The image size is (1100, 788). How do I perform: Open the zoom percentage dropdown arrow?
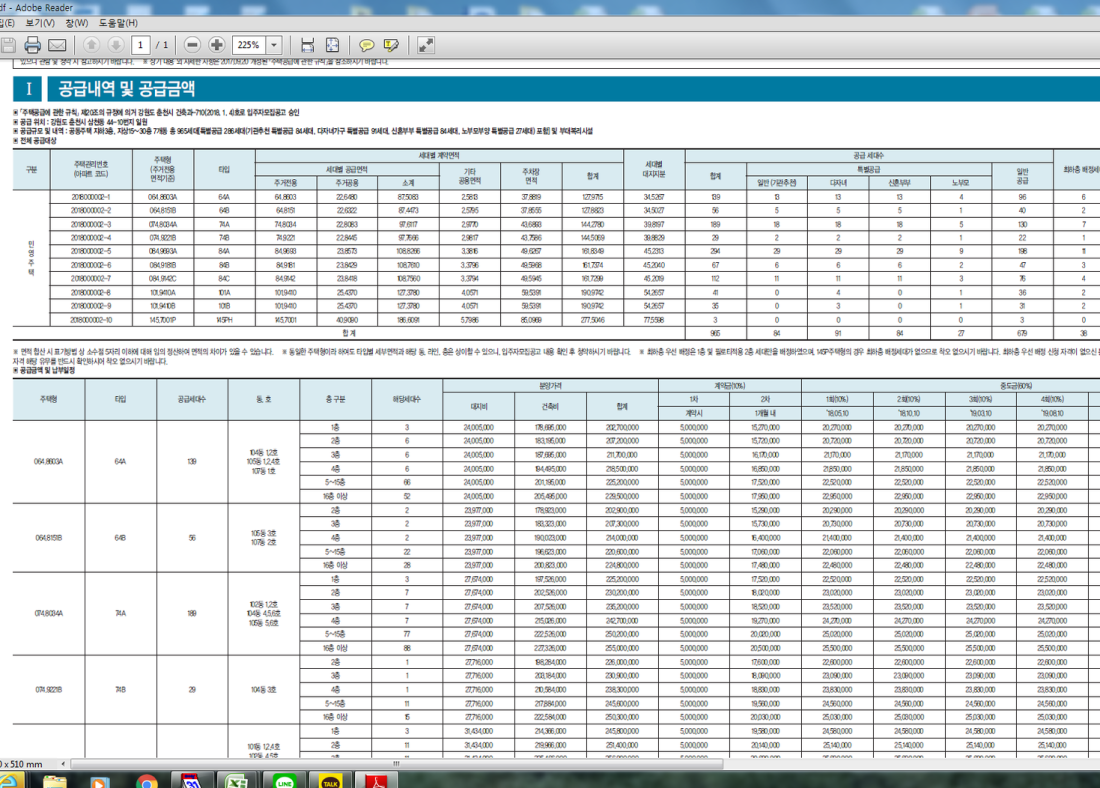[x=274, y=45]
